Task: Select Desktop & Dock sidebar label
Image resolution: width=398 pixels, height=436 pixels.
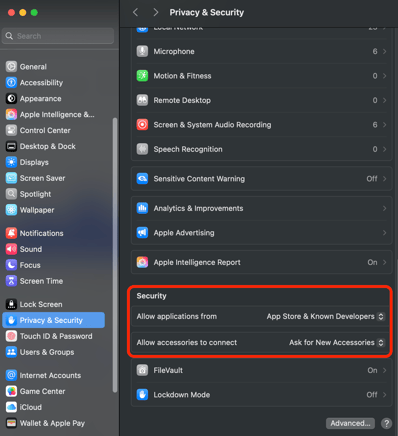Action: 48,146
